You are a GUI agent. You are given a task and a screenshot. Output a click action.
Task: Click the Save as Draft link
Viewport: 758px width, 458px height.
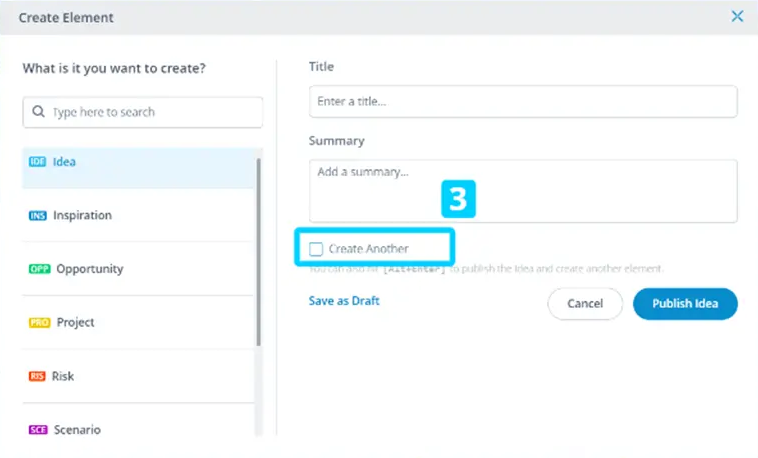344,301
